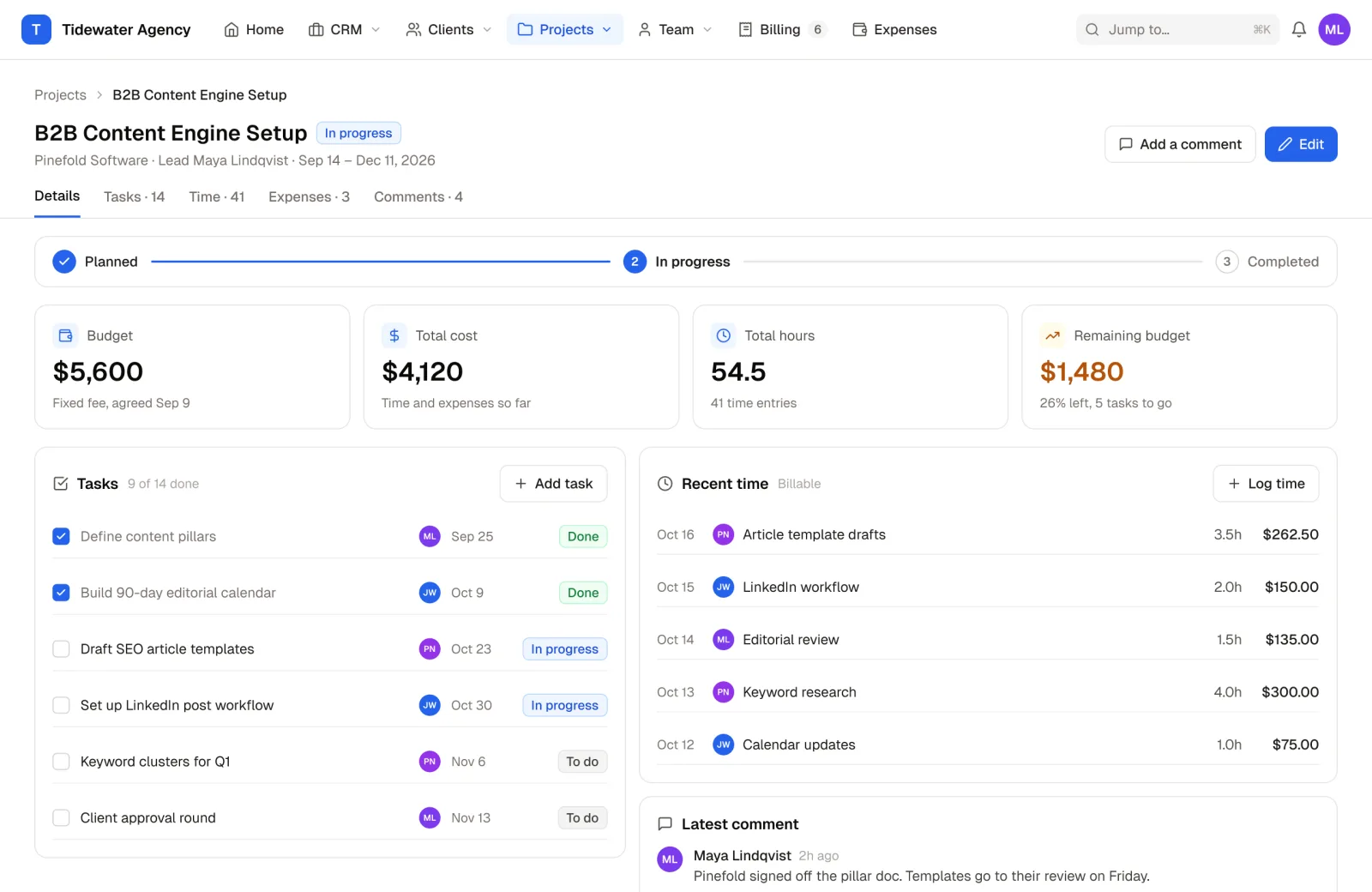The height and width of the screenshot is (892, 1372).
Task: Uncheck Define content pillars task
Action: [61, 536]
